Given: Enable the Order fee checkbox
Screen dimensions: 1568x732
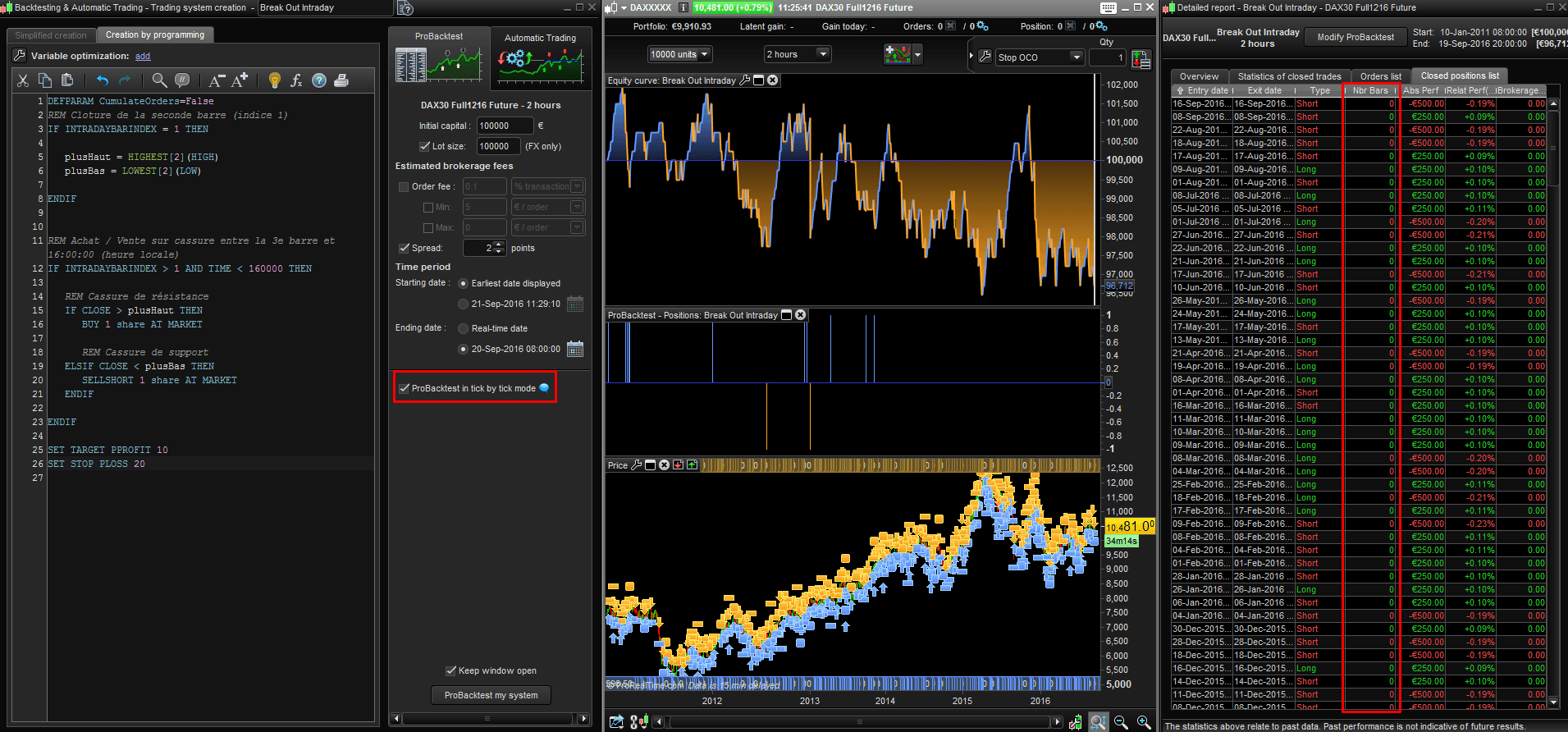Looking at the screenshot, I should (x=404, y=187).
